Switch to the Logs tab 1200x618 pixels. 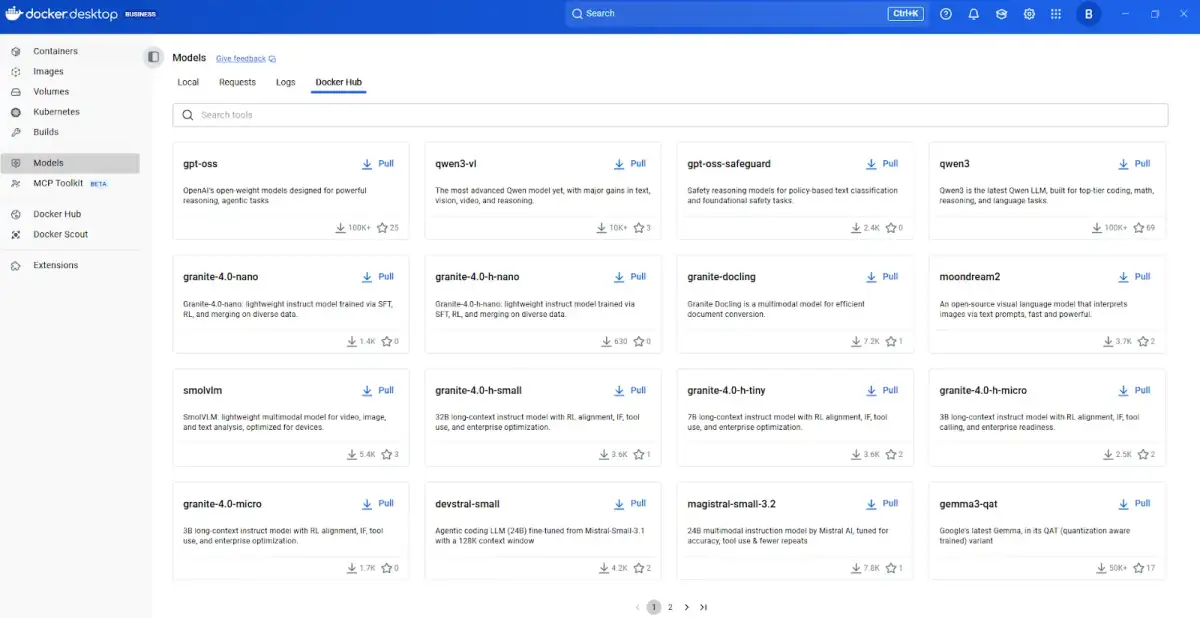[286, 82]
